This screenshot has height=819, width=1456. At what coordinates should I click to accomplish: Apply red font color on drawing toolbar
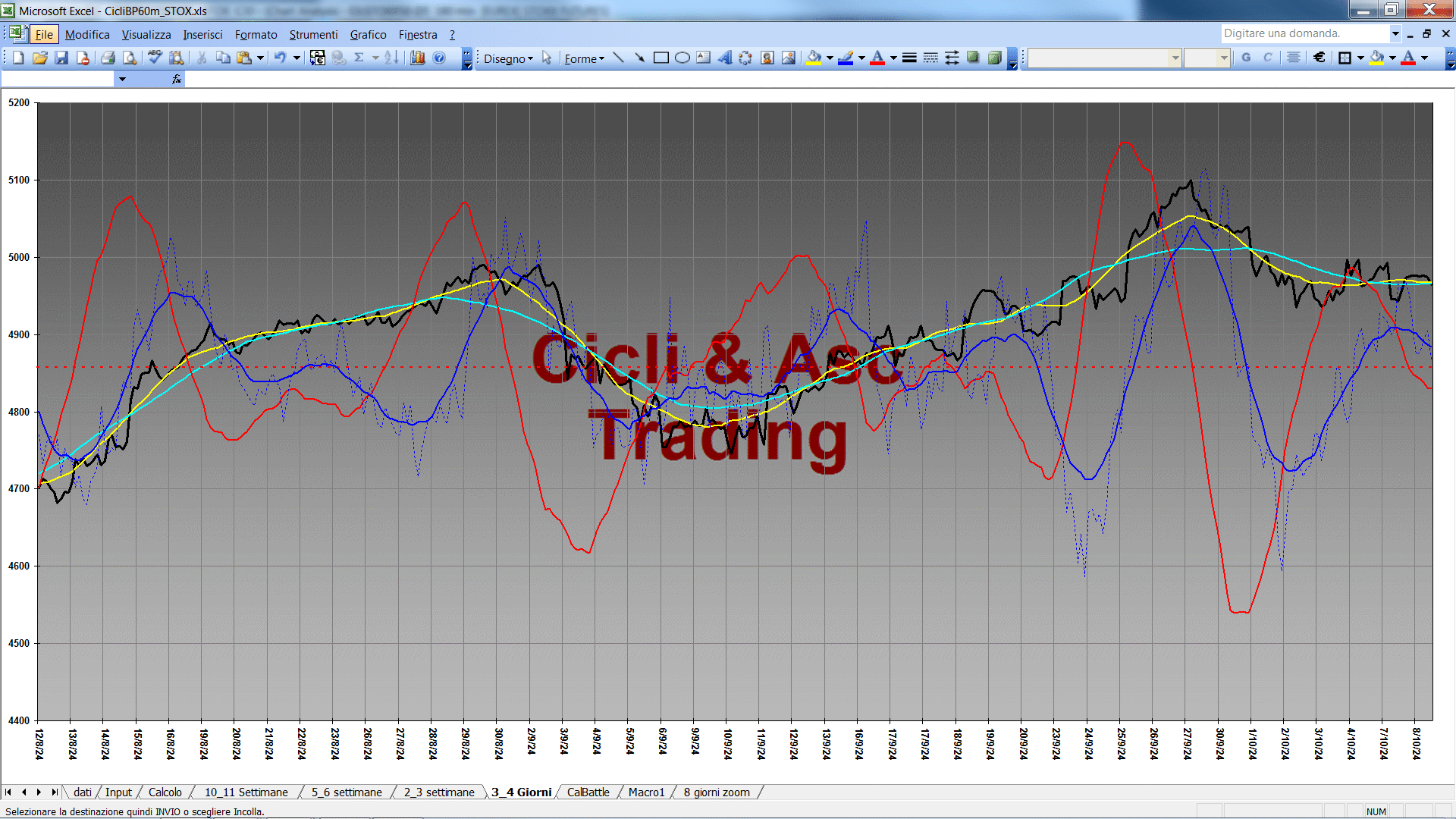877,58
